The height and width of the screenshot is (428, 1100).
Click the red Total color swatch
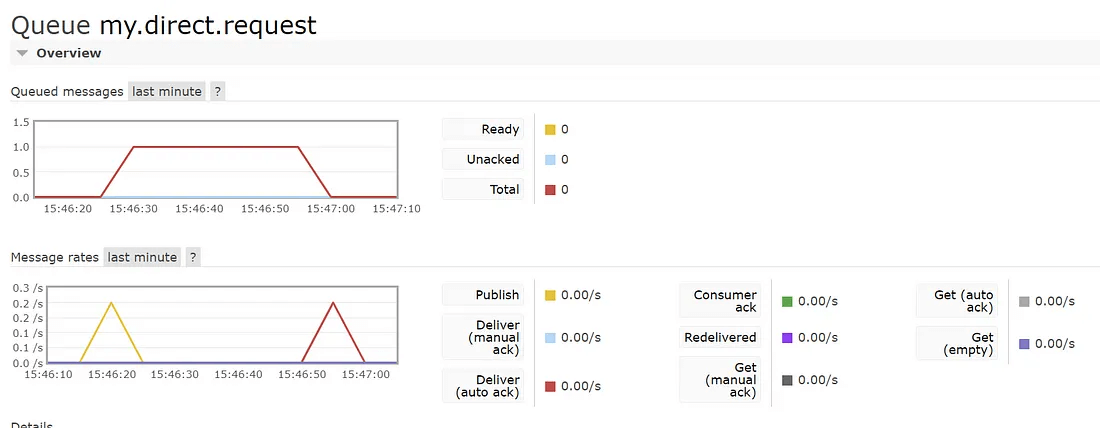(550, 190)
